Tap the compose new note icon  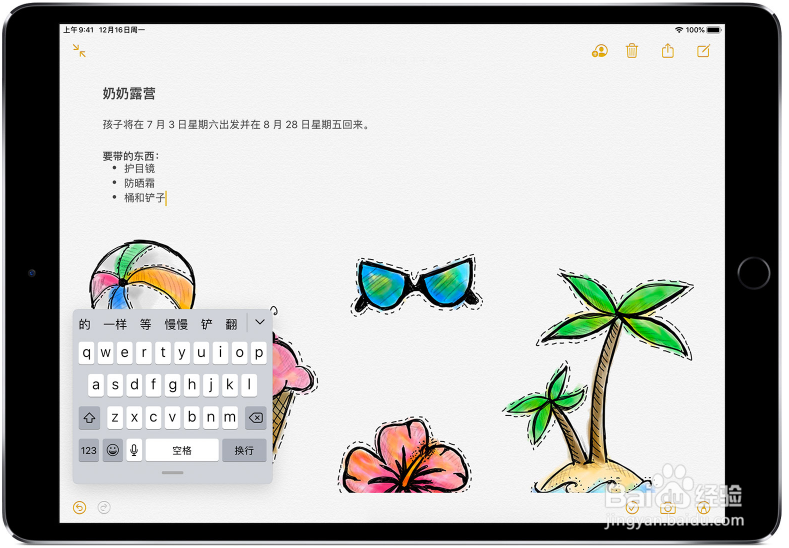[703, 51]
